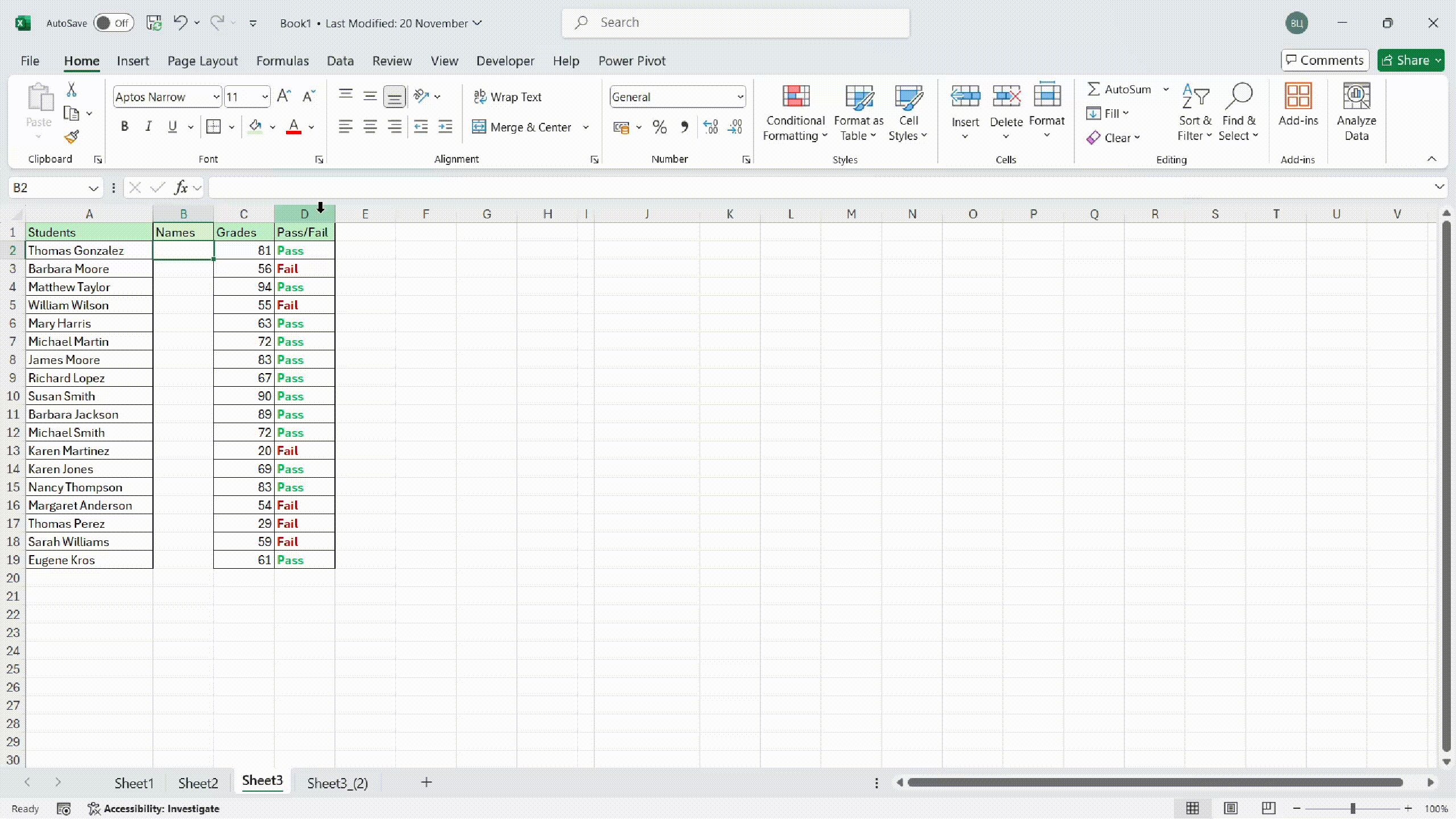Click the Comments button
The height and width of the screenshot is (819, 1456).
pos(1325,60)
